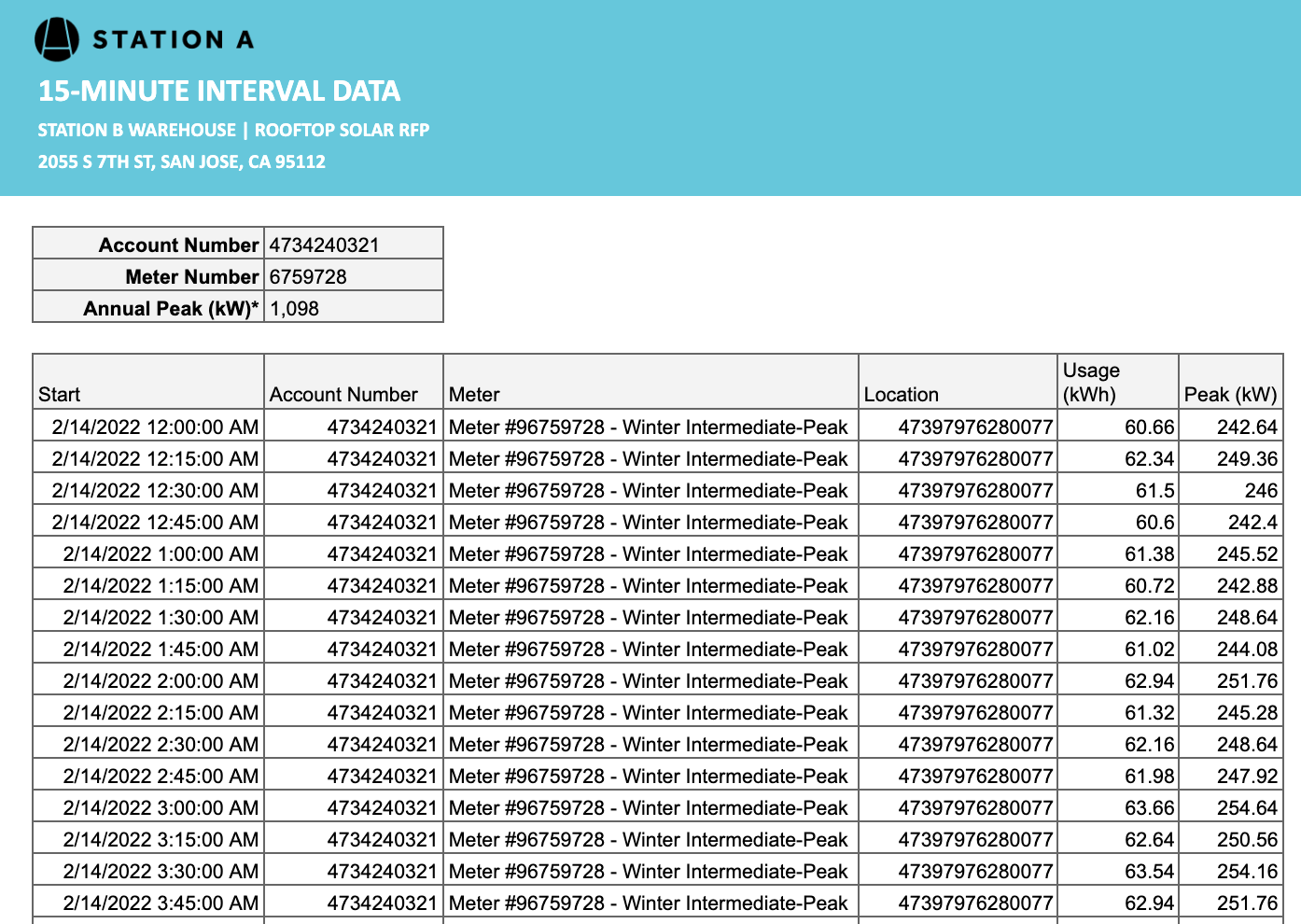Select the Meter column header
The width and height of the screenshot is (1301, 924).
[x=650, y=394]
